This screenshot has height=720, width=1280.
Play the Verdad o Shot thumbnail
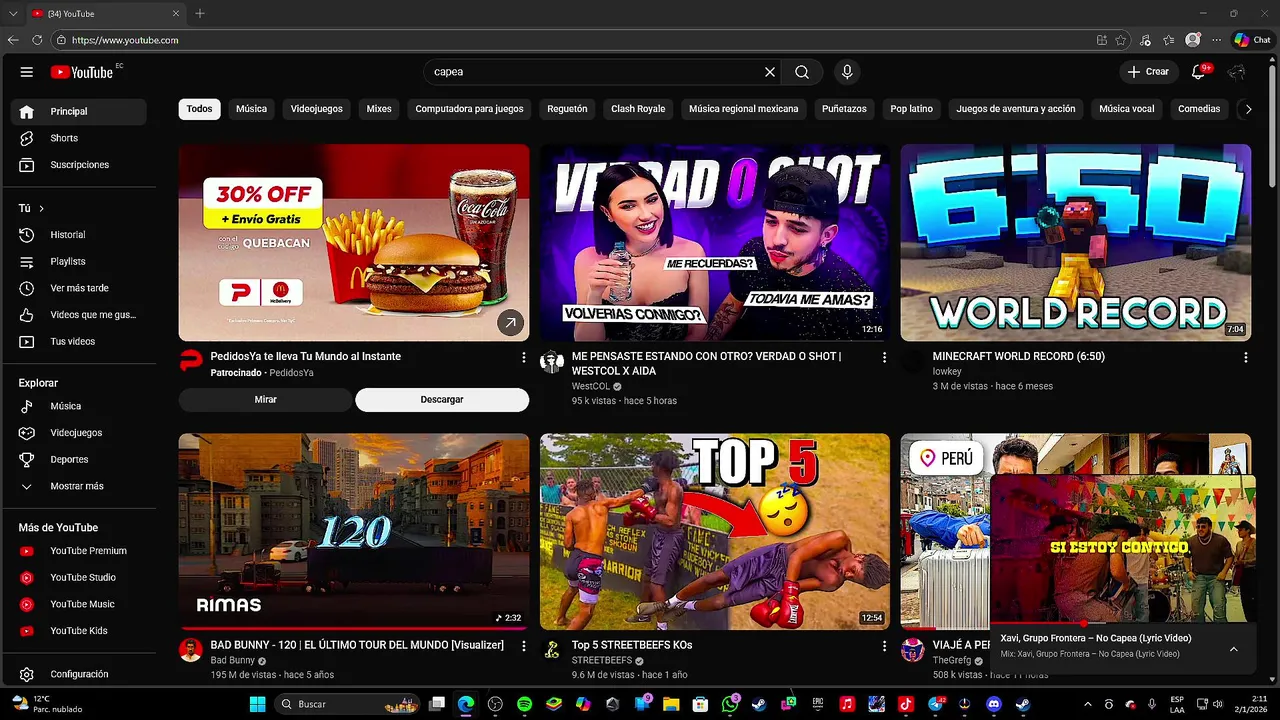[715, 243]
